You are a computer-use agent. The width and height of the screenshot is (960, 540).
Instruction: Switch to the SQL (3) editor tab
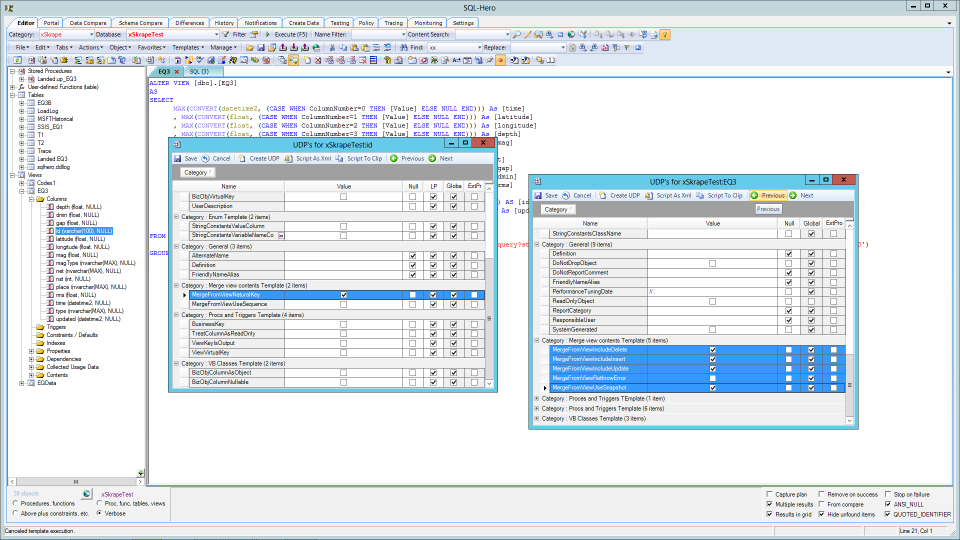199,72
